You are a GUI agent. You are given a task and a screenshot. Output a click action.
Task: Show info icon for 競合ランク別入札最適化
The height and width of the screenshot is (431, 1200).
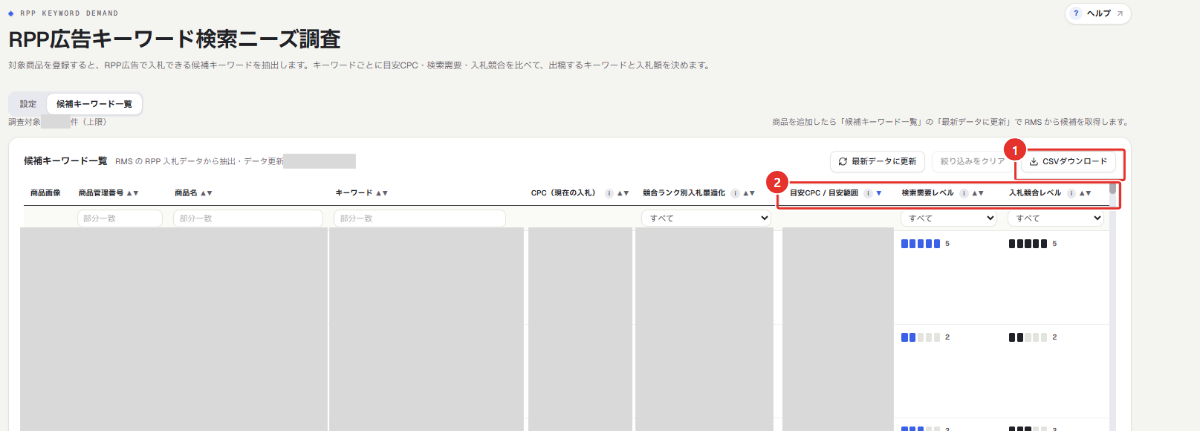point(735,193)
